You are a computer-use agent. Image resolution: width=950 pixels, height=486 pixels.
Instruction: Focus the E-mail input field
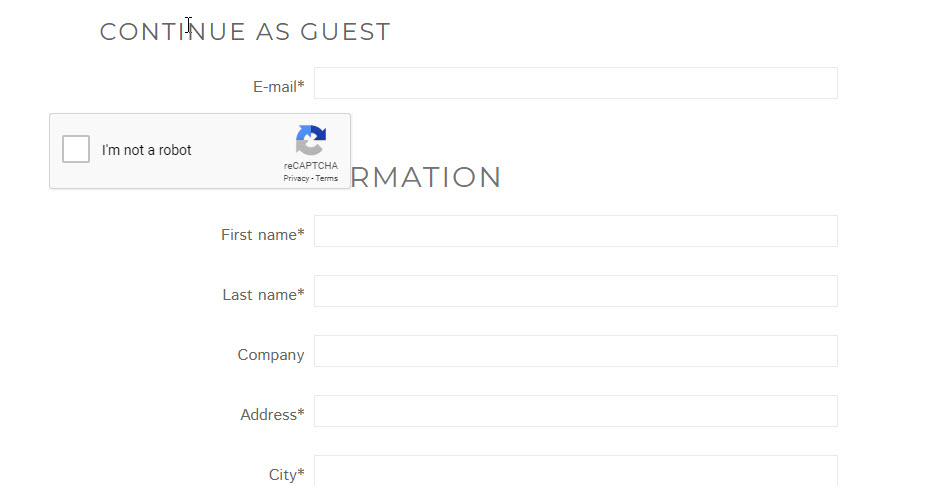575,83
